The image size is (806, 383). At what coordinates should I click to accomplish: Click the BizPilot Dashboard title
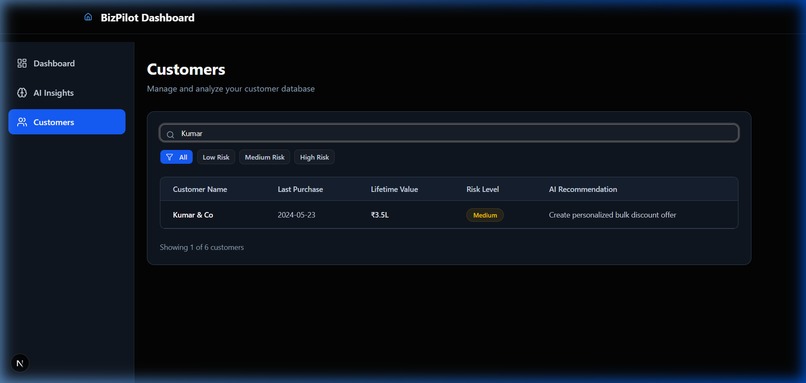click(x=148, y=17)
